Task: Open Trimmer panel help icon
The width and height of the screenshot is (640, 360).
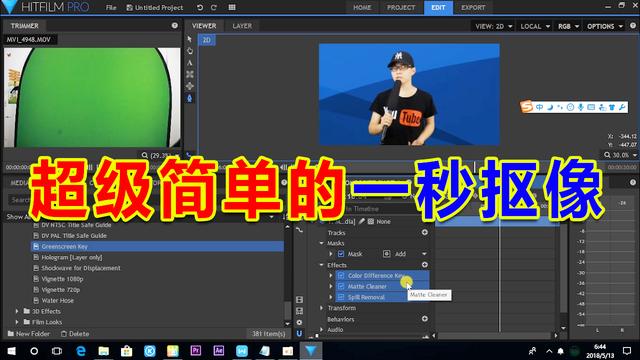Action: click(175, 25)
